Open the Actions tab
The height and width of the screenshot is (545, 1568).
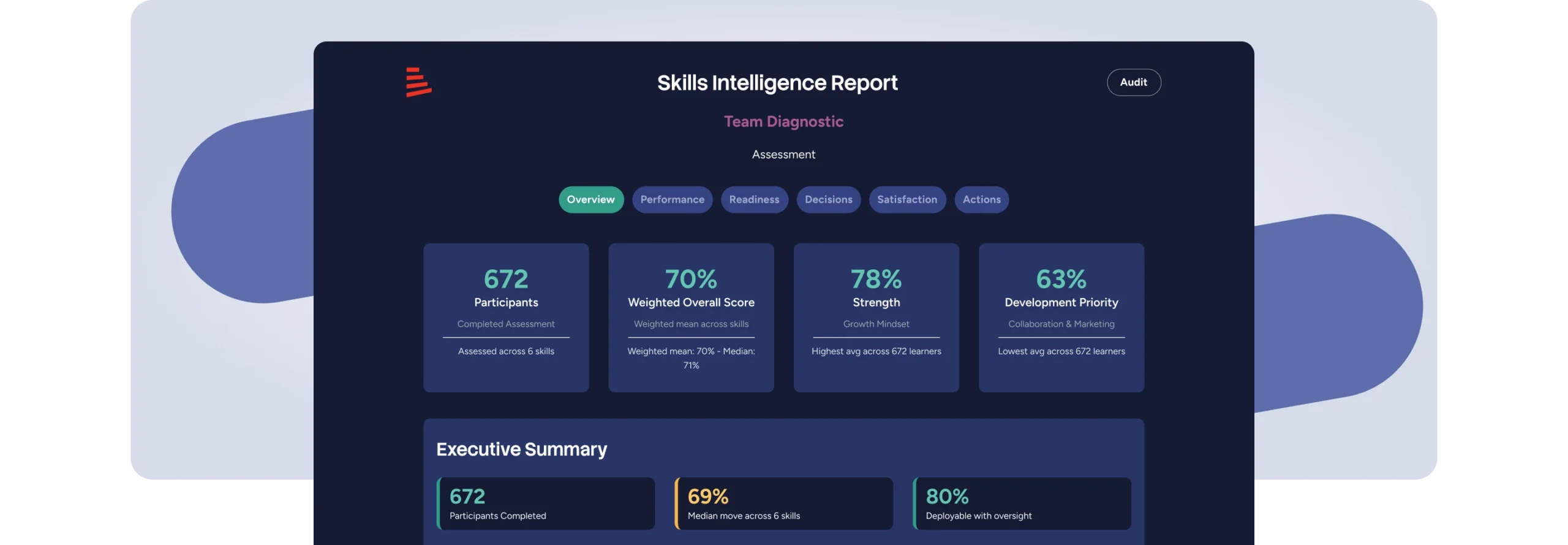coord(981,199)
